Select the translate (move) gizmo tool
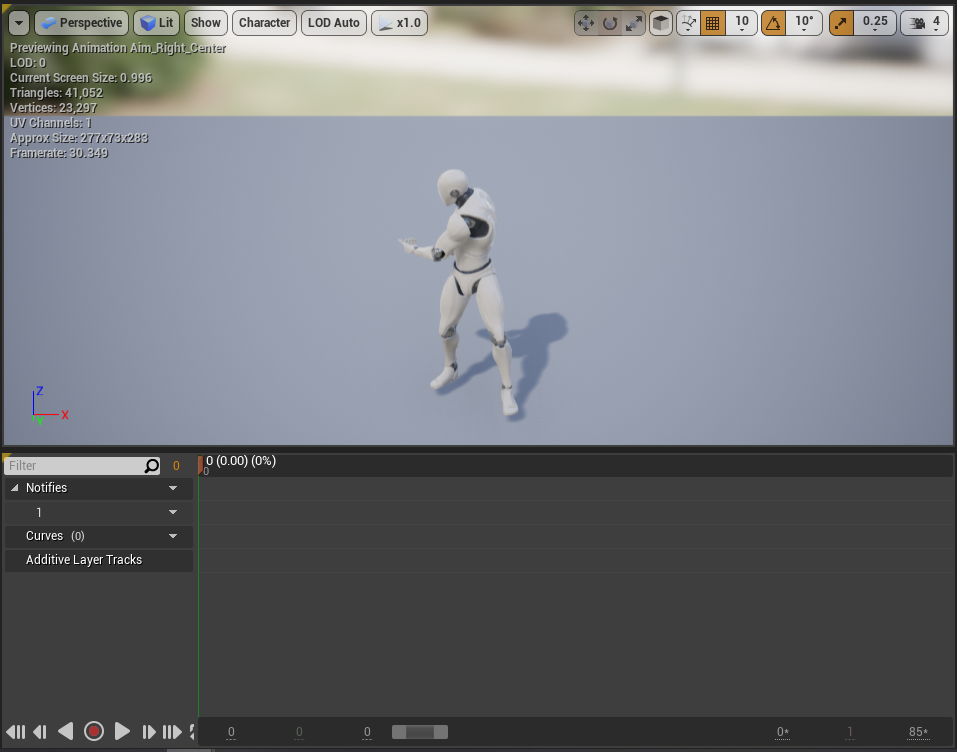This screenshot has width=957, height=752. click(x=586, y=23)
